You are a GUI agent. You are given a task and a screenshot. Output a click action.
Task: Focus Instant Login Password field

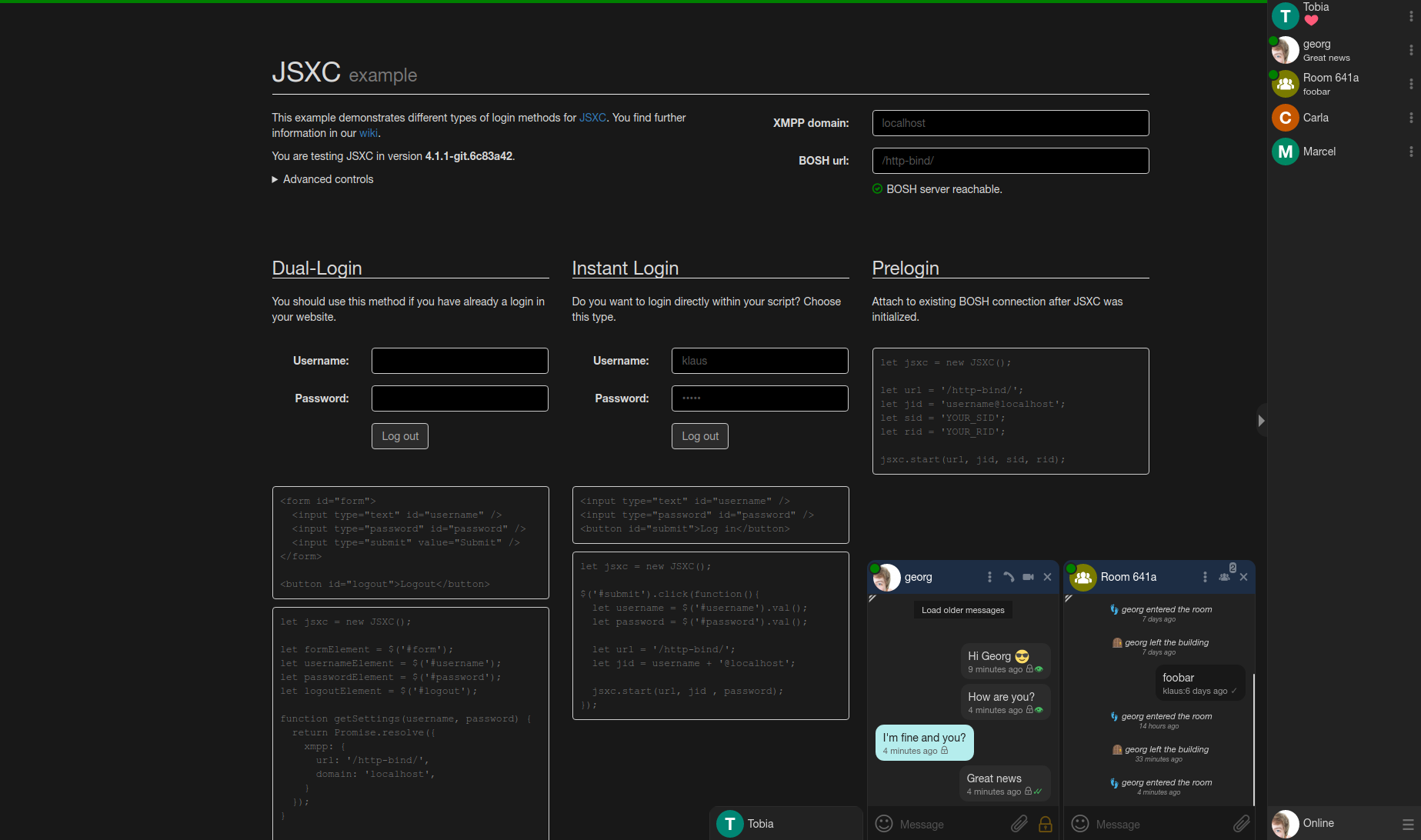[760, 398]
